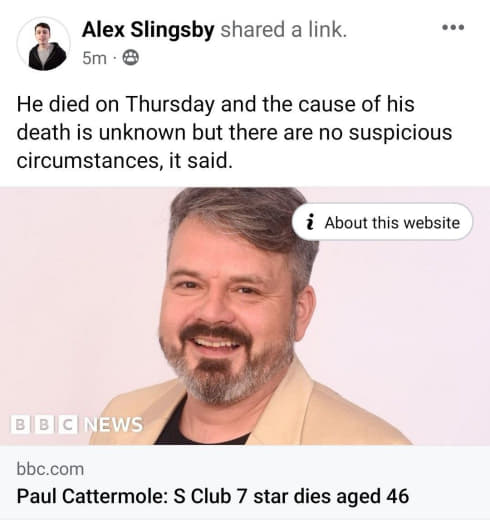This screenshot has height=520, width=490.
Task: Click the 'About this website' button
Action: point(382,222)
